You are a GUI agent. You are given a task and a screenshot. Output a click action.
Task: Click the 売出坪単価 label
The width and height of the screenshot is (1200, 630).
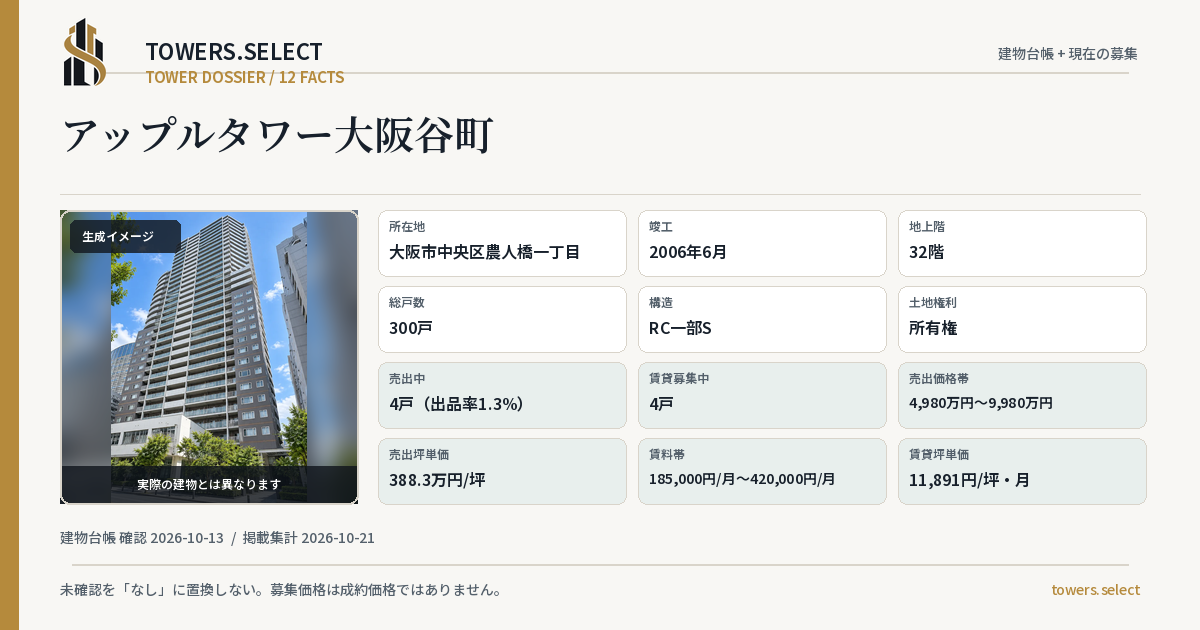pos(419,454)
